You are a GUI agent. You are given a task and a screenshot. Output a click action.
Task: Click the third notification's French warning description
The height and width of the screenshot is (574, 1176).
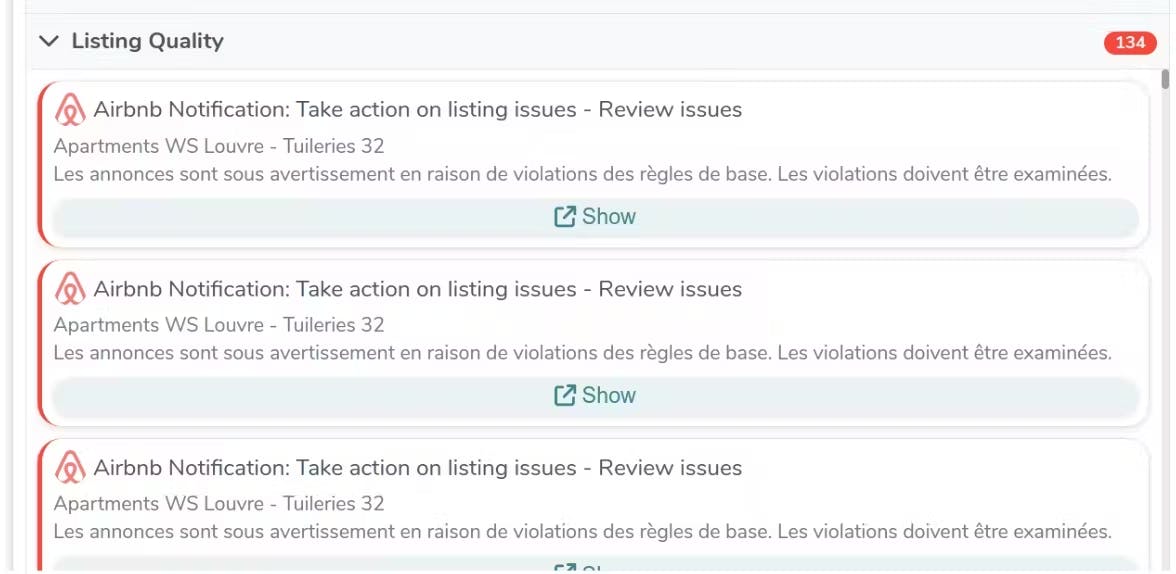[x=582, y=531]
